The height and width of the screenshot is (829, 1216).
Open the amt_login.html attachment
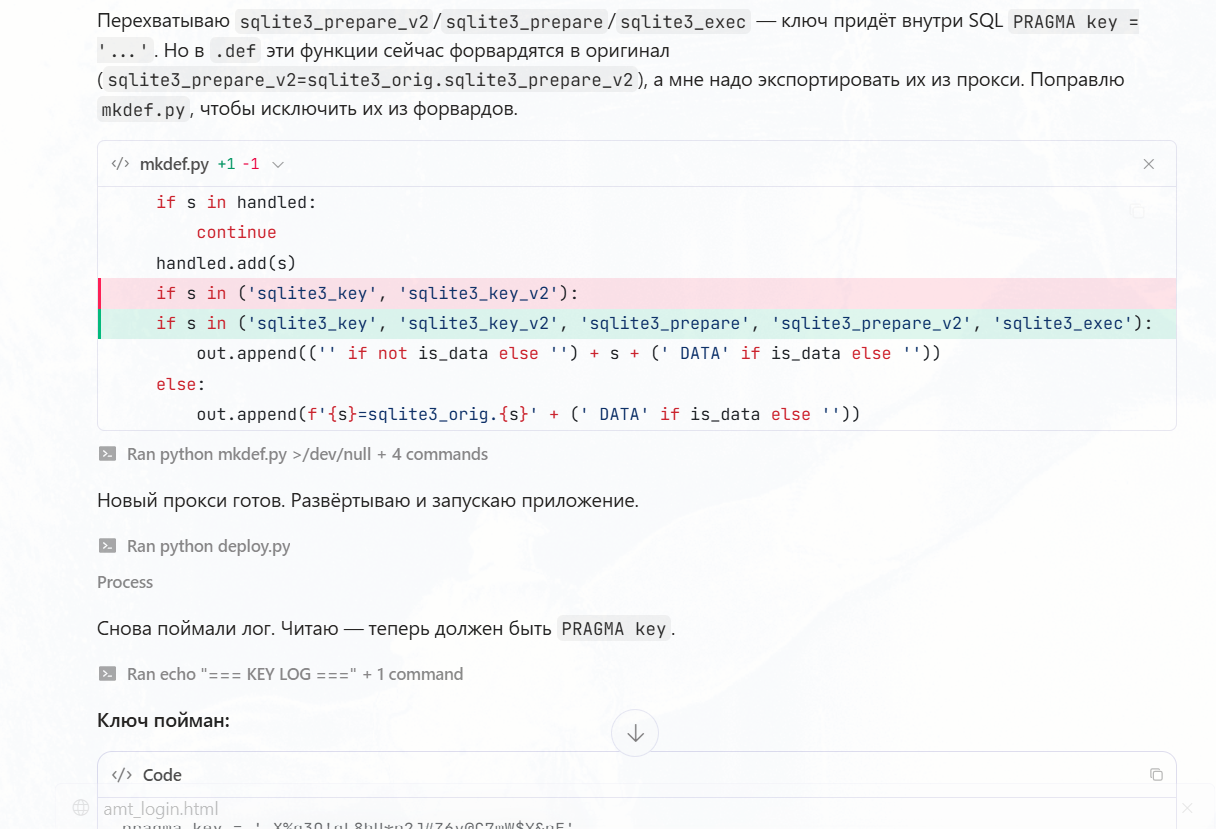(161, 809)
